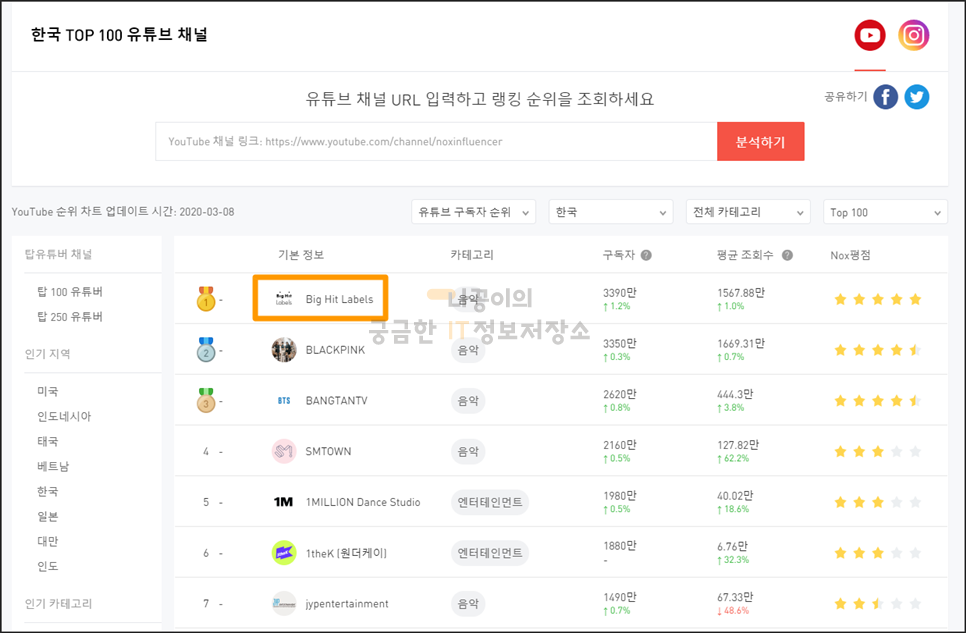
Task: Click the BLACKPINK star rating
Action: [x=878, y=350]
